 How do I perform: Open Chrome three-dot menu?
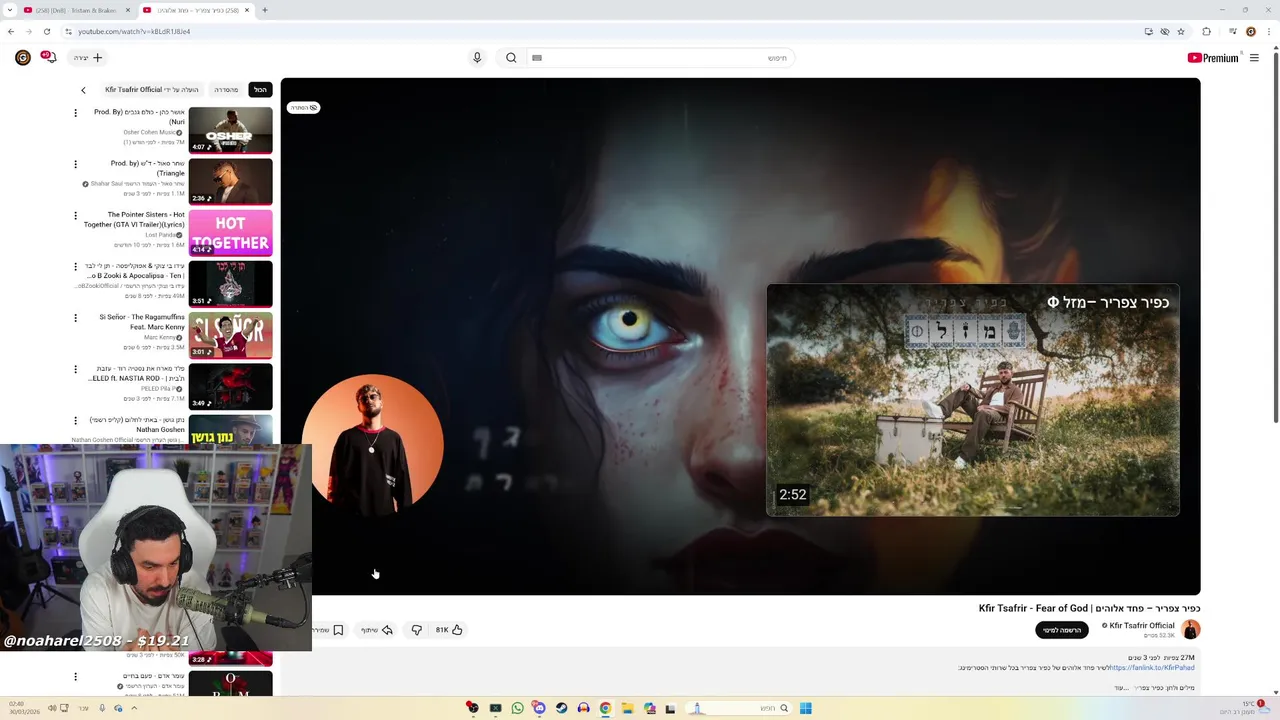click(x=1268, y=31)
